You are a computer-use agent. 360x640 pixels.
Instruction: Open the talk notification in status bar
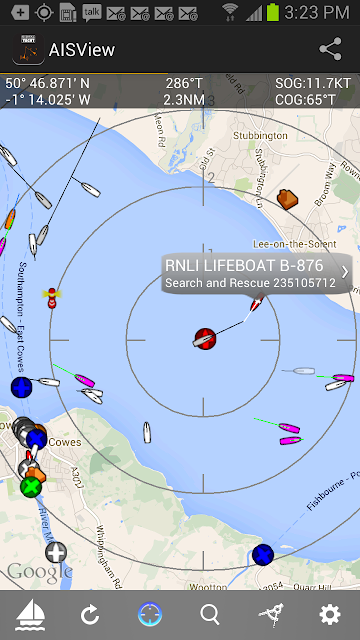point(92,13)
